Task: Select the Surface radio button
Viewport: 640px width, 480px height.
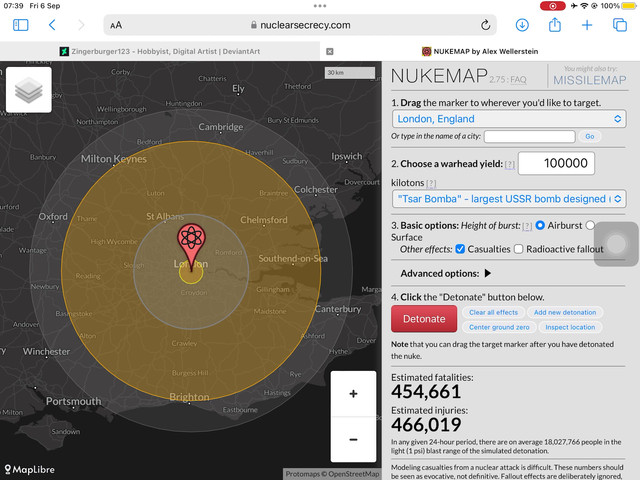Action: tap(590, 225)
